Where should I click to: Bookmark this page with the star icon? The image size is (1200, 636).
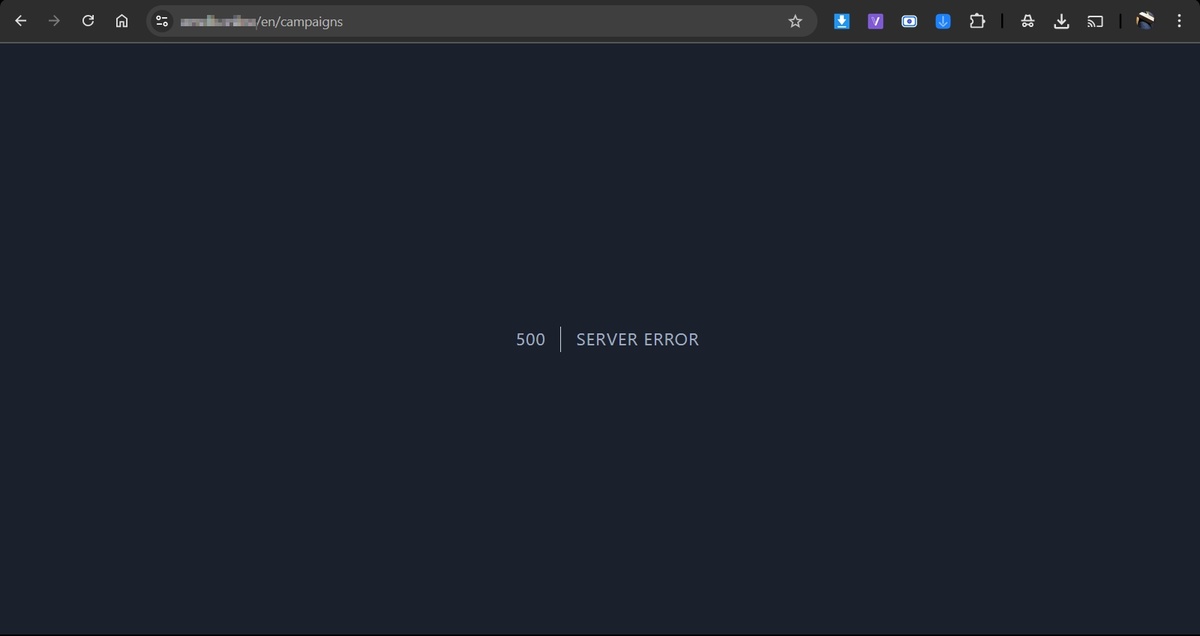(x=795, y=21)
